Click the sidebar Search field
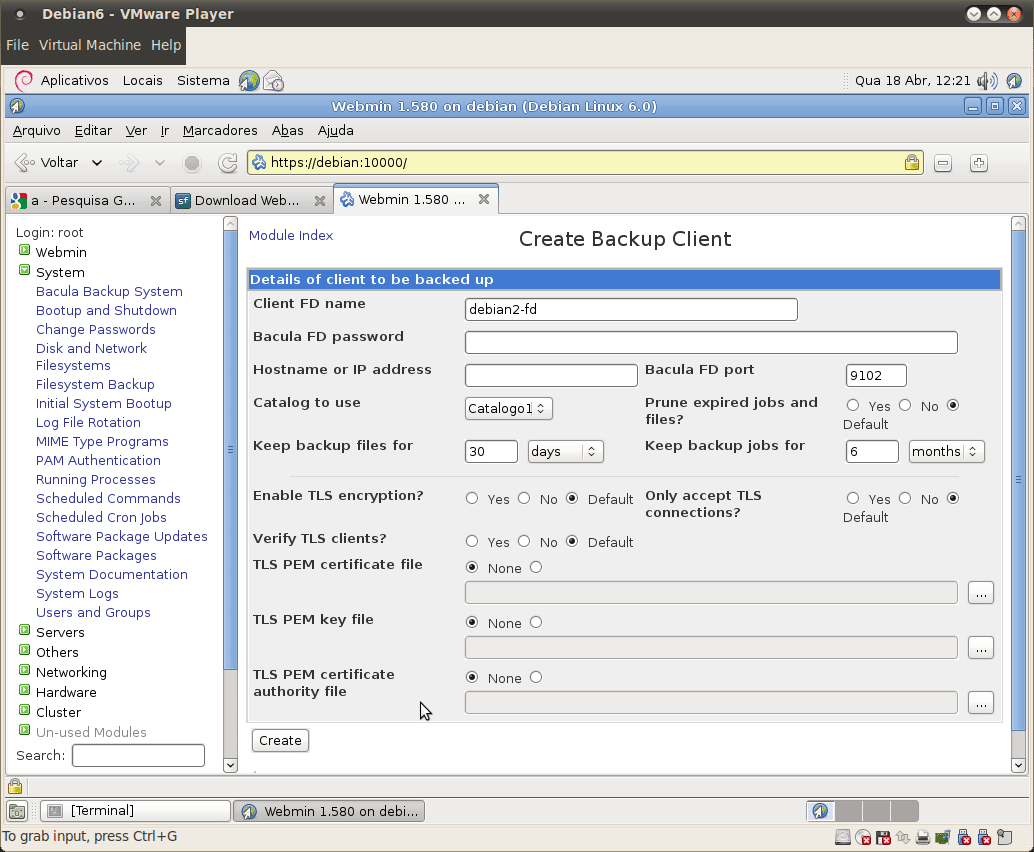 point(138,756)
